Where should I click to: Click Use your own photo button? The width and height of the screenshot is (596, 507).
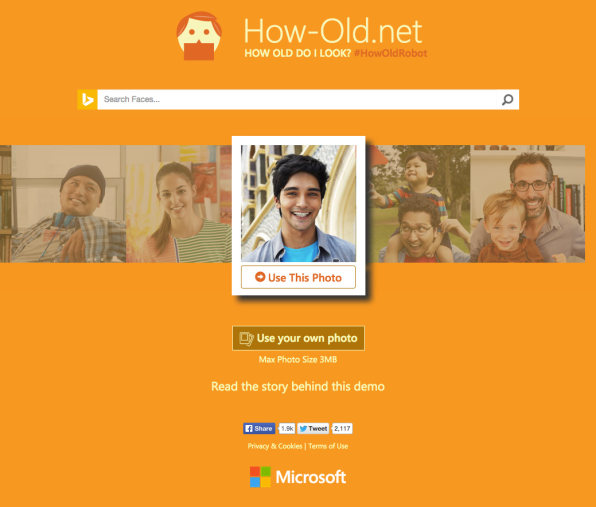(298, 338)
